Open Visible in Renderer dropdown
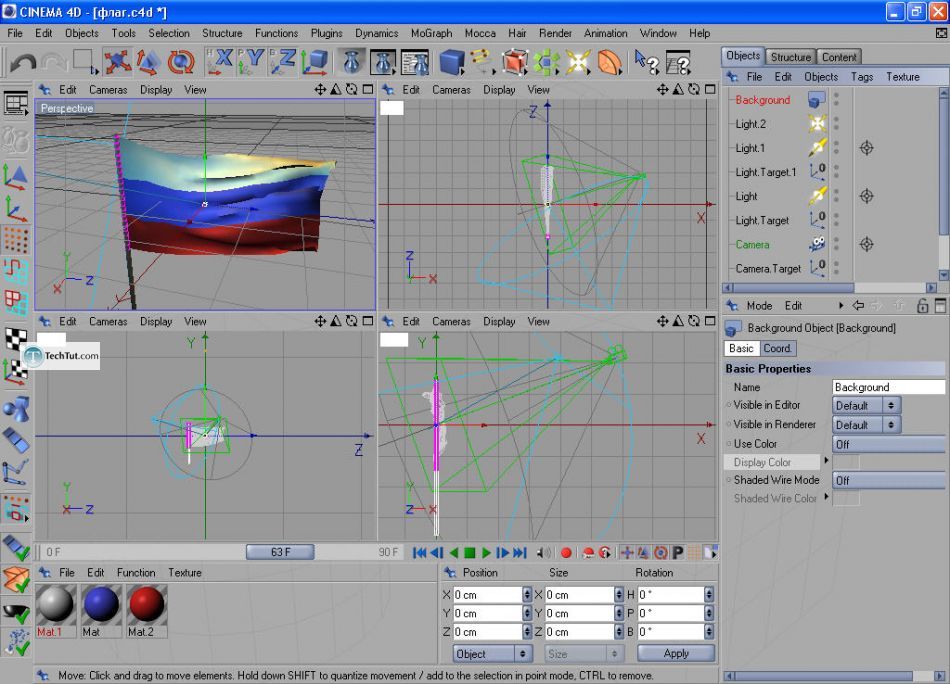The width and height of the screenshot is (950, 684). [x=866, y=425]
